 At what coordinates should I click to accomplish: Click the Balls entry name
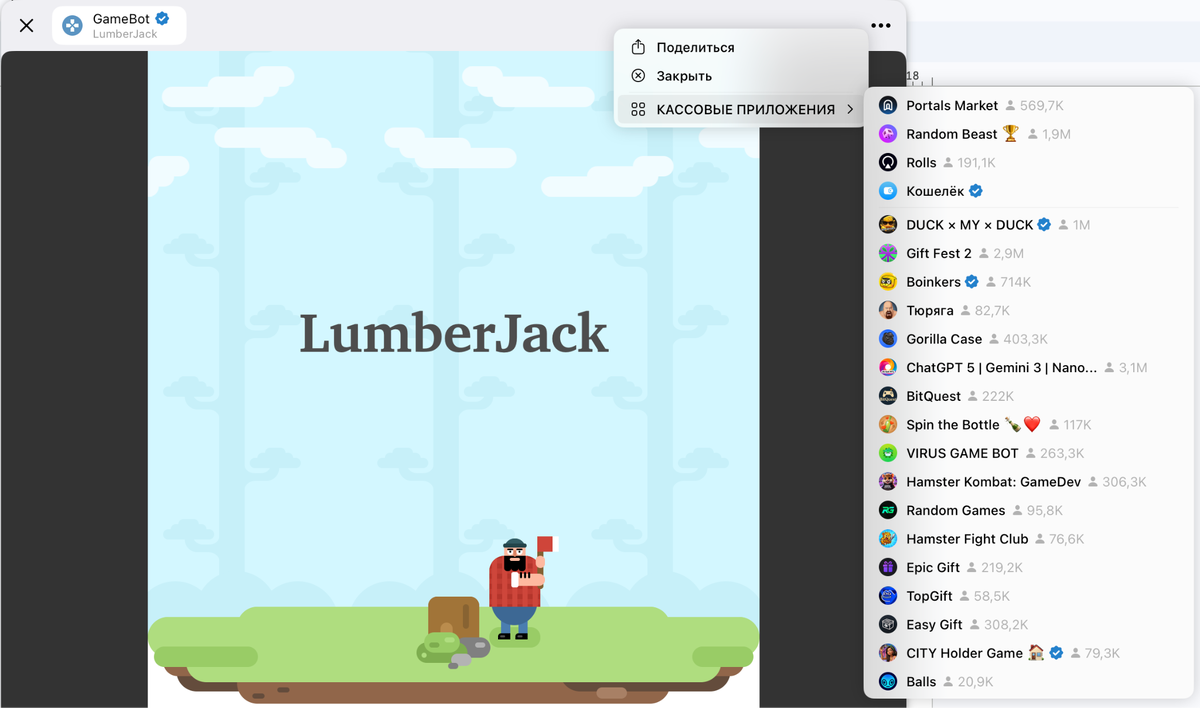coord(921,681)
